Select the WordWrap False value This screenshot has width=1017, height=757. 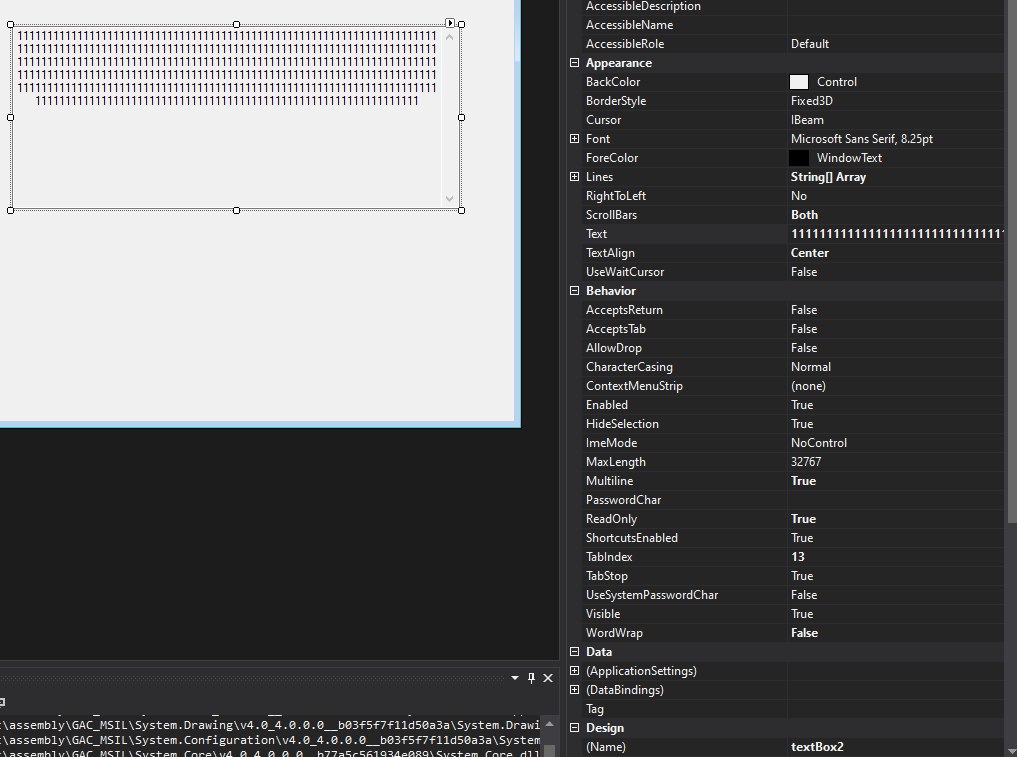[804, 632]
